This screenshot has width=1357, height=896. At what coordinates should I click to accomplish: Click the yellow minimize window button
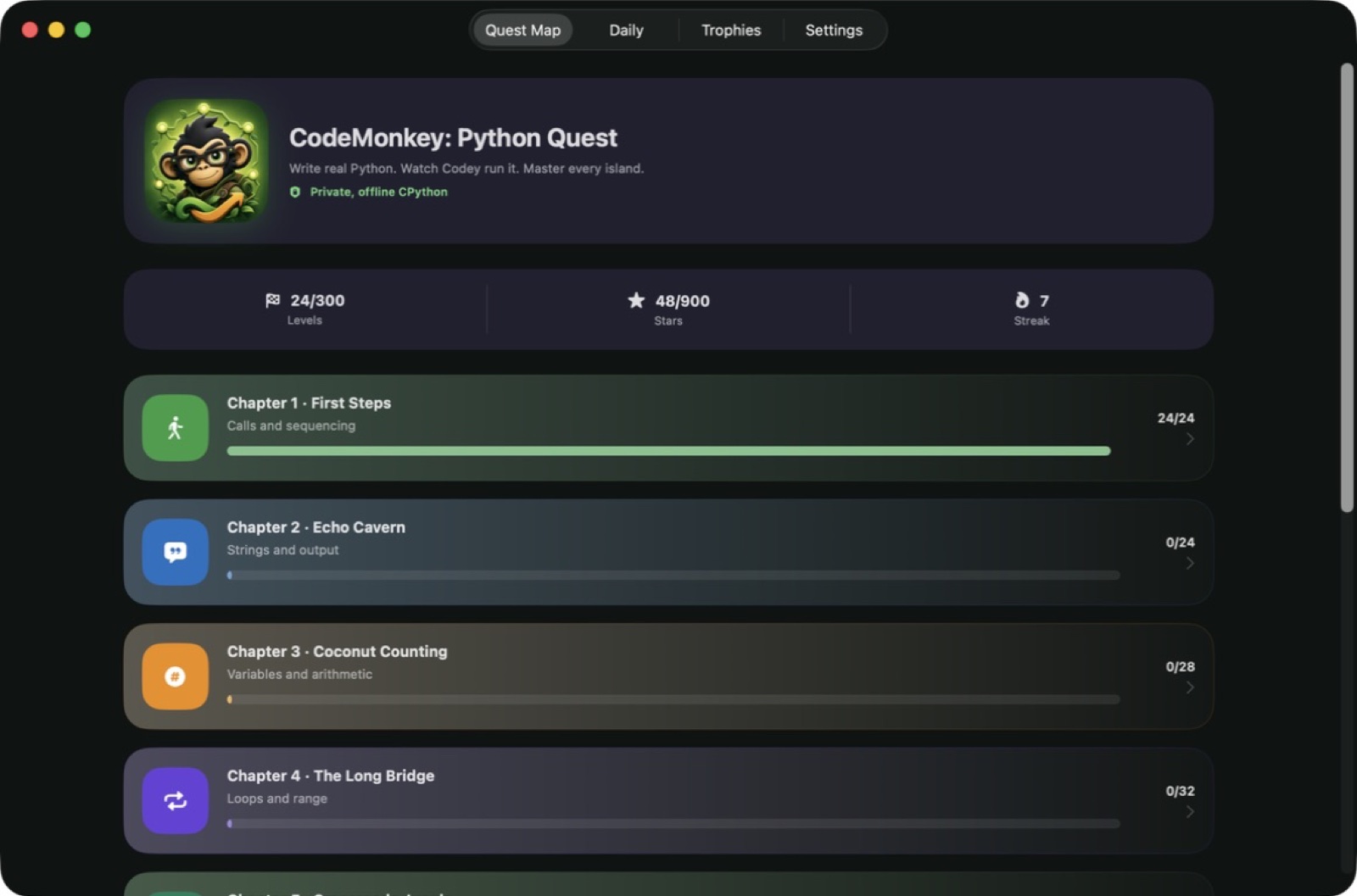tap(56, 30)
